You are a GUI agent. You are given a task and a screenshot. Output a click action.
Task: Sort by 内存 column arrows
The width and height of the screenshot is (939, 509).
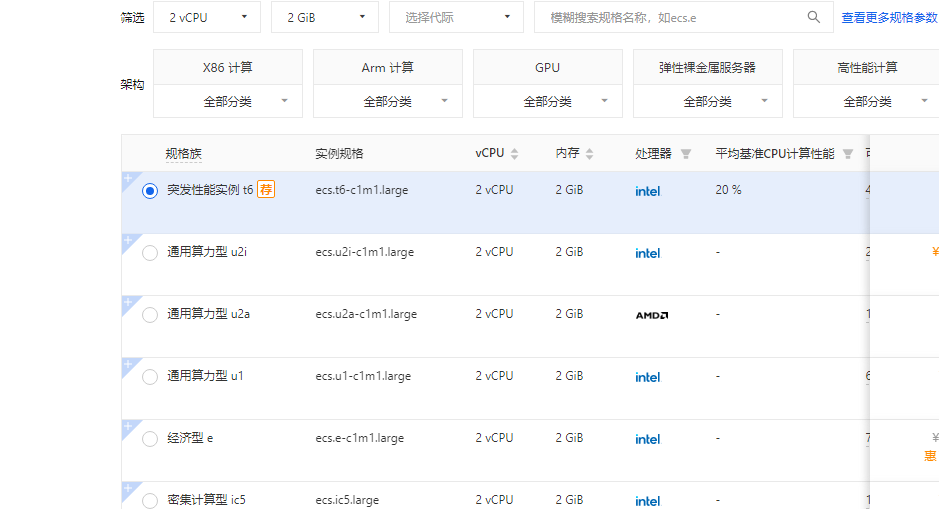589,154
